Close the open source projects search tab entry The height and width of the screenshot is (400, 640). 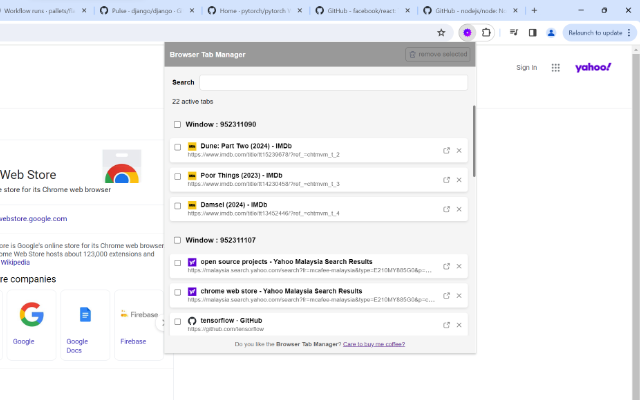click(x=459, y=266)
